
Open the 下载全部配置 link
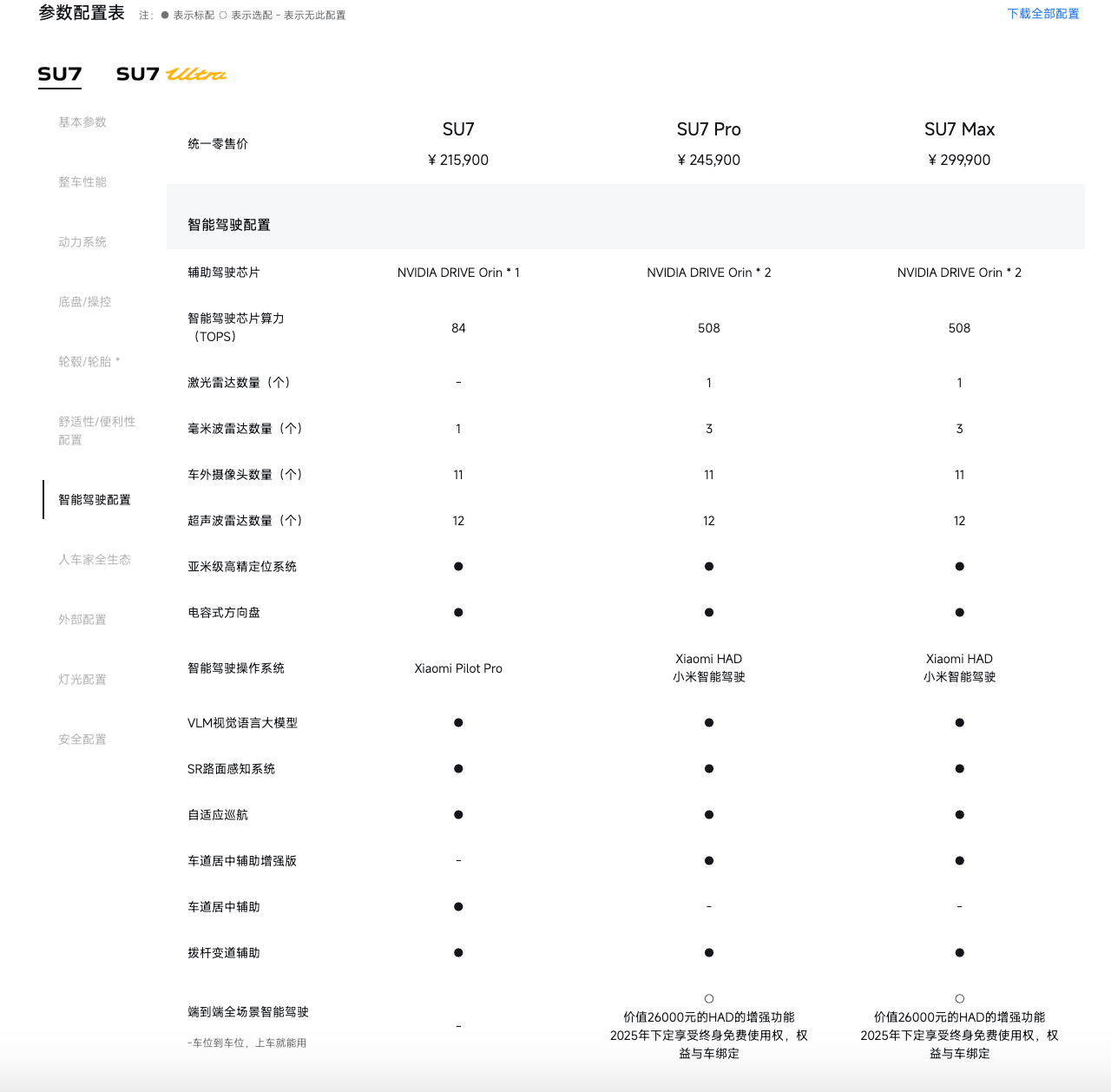coord(1042,14)
